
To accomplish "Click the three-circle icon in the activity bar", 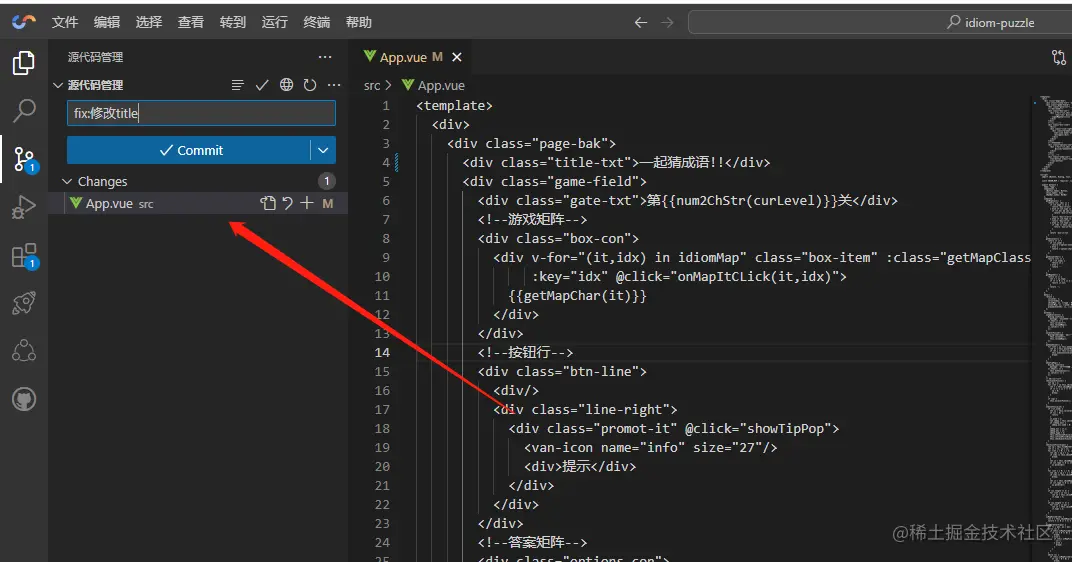I will [24, 351].
